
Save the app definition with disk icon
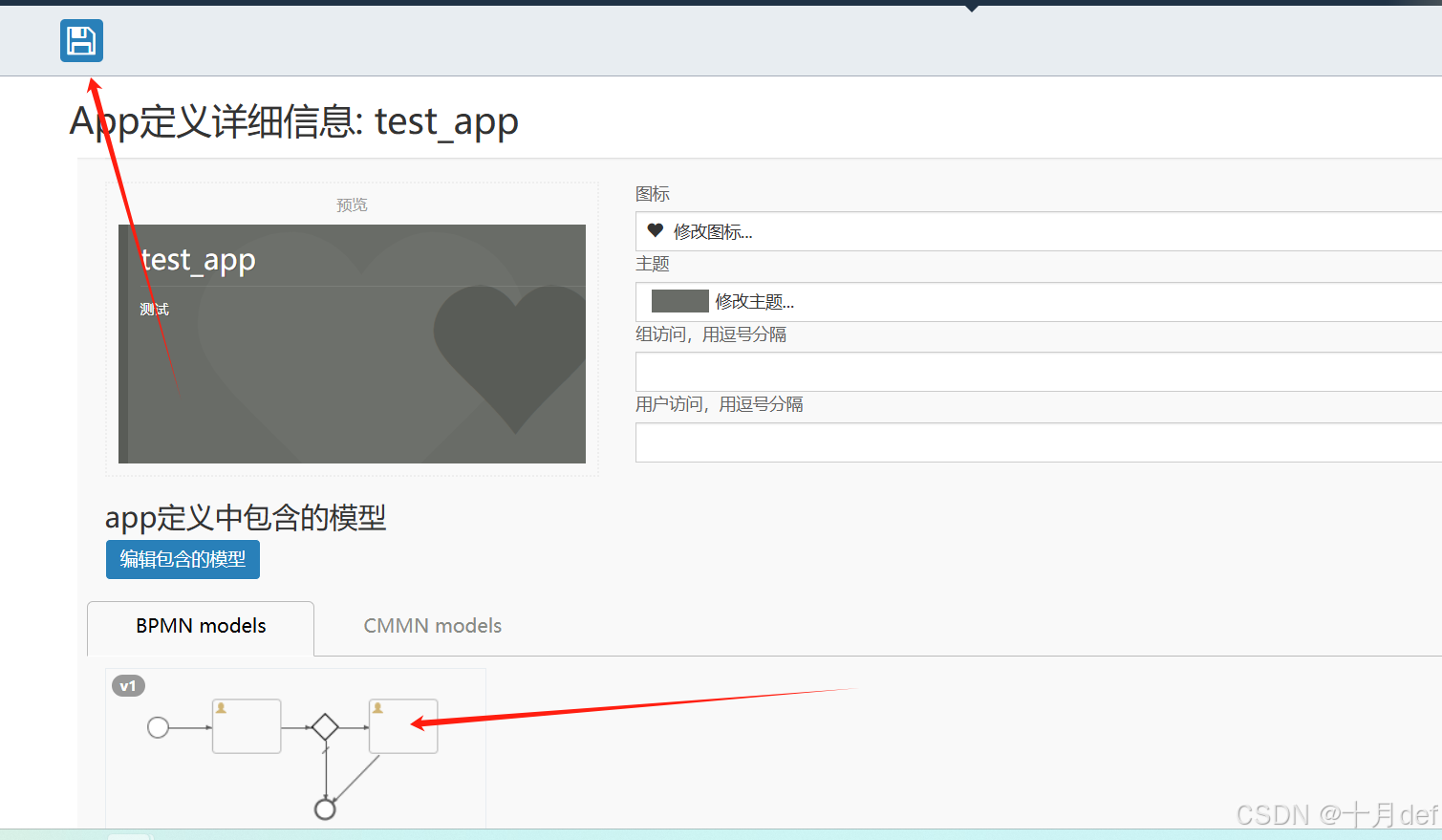click(x=81, y=41)
